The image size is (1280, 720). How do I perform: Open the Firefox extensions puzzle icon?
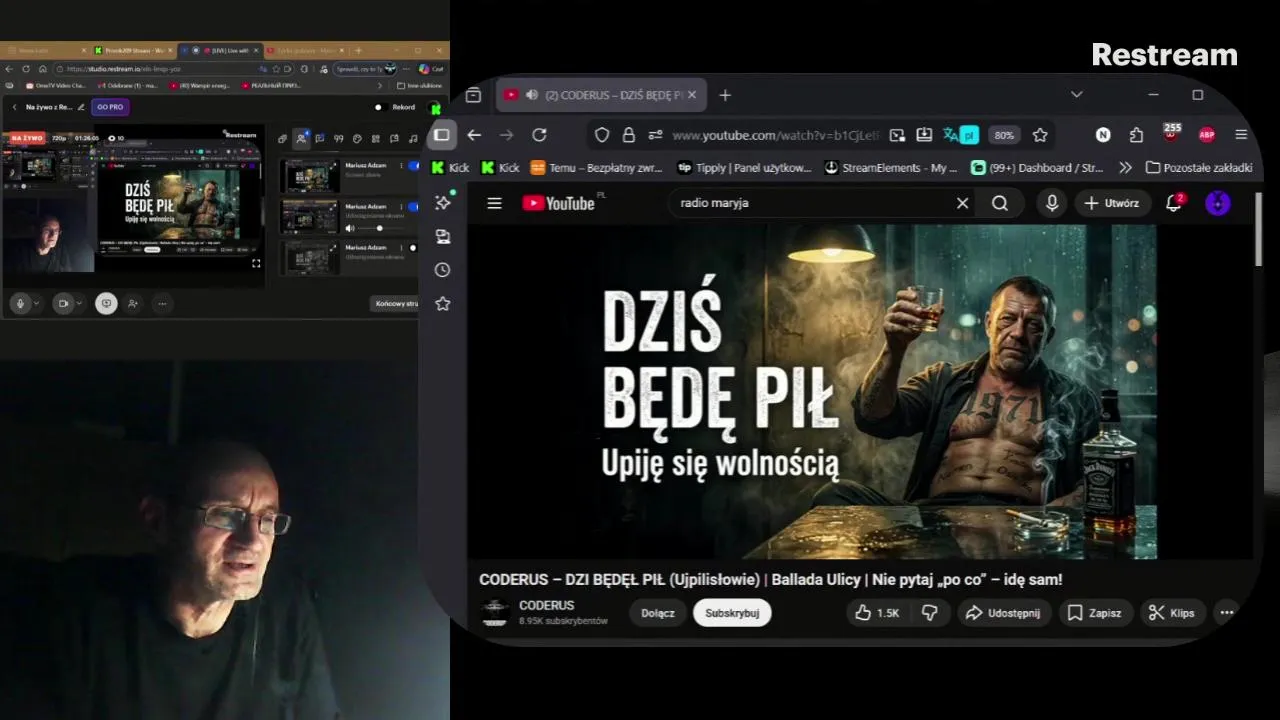pos(1136,135)
